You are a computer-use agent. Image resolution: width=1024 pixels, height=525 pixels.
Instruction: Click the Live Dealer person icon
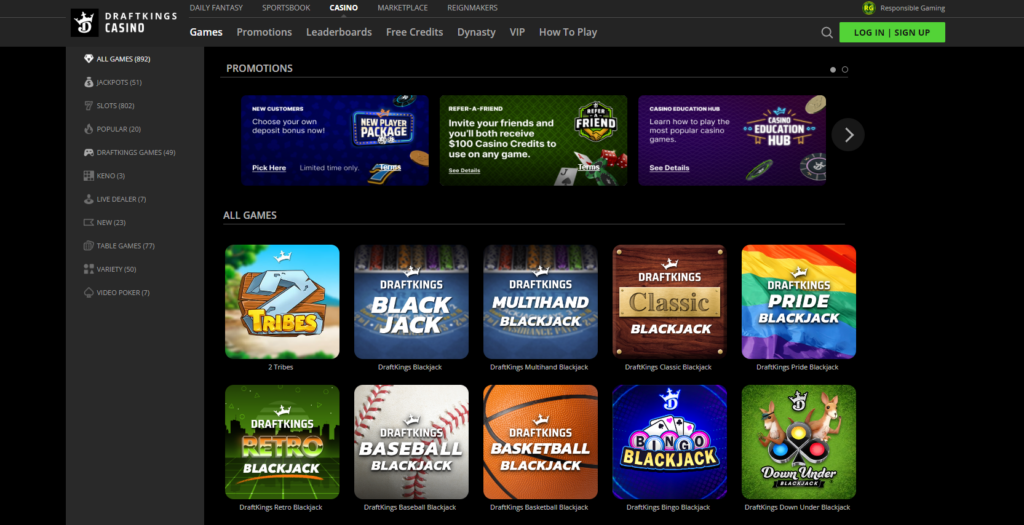coord(89,199)
